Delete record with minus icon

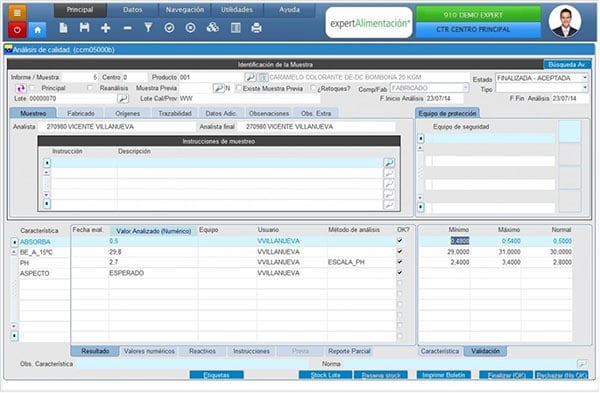tap(127, 28)
